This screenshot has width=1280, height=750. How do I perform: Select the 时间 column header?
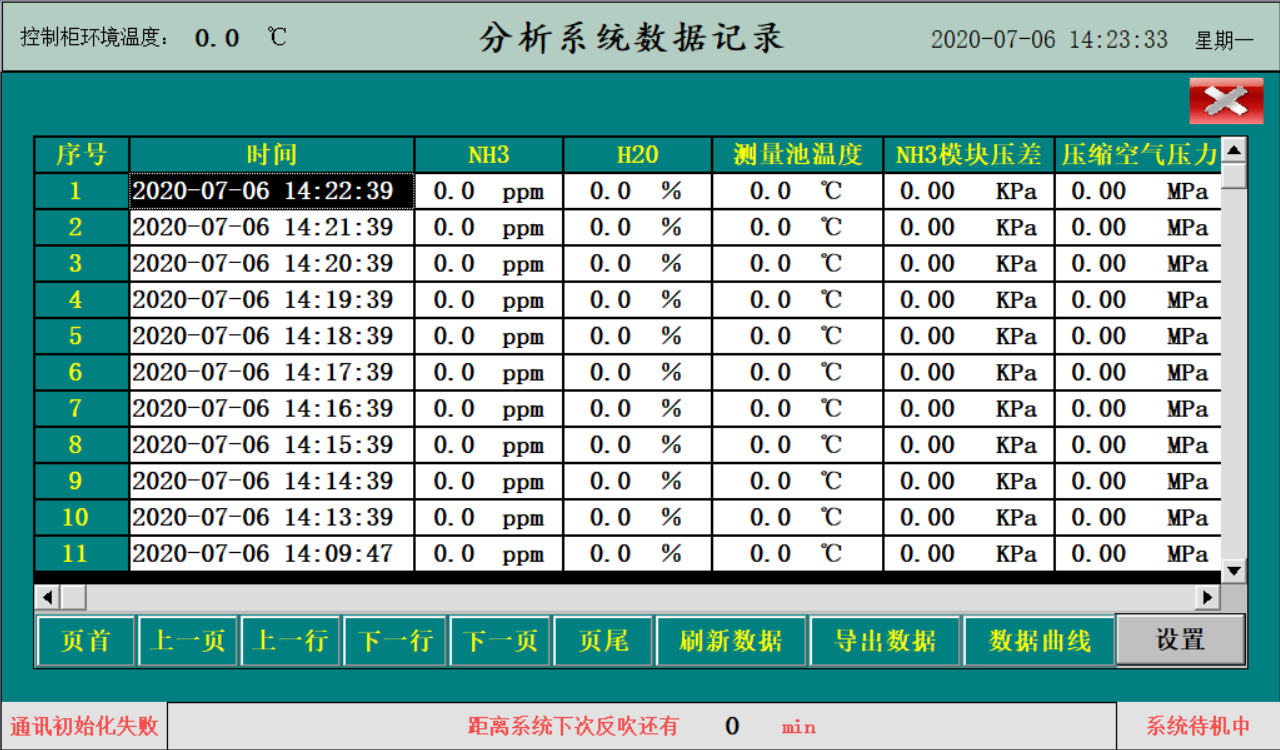(272, 155)
